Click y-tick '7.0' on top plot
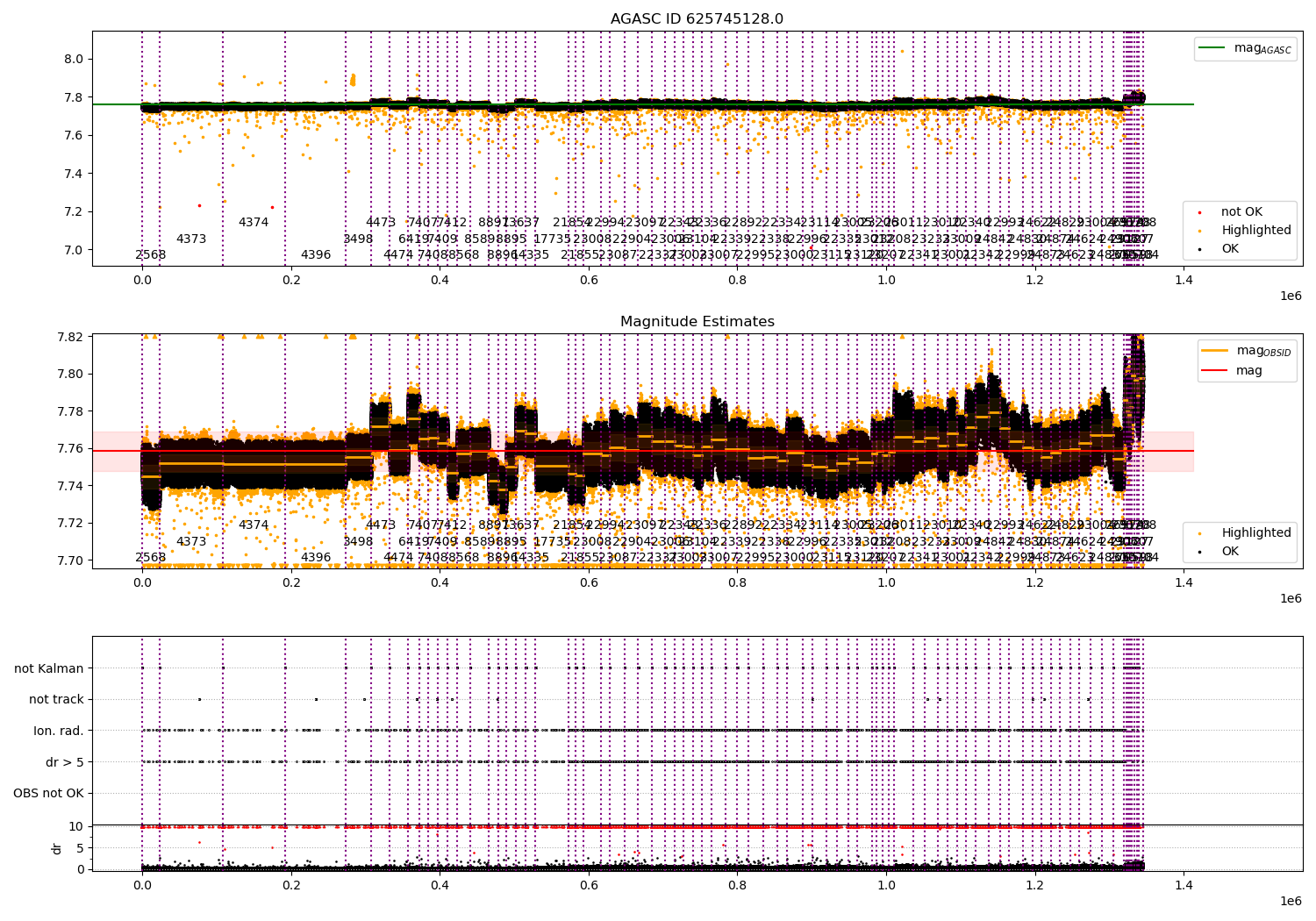The image size is (1316, 921). click(74, 250)
